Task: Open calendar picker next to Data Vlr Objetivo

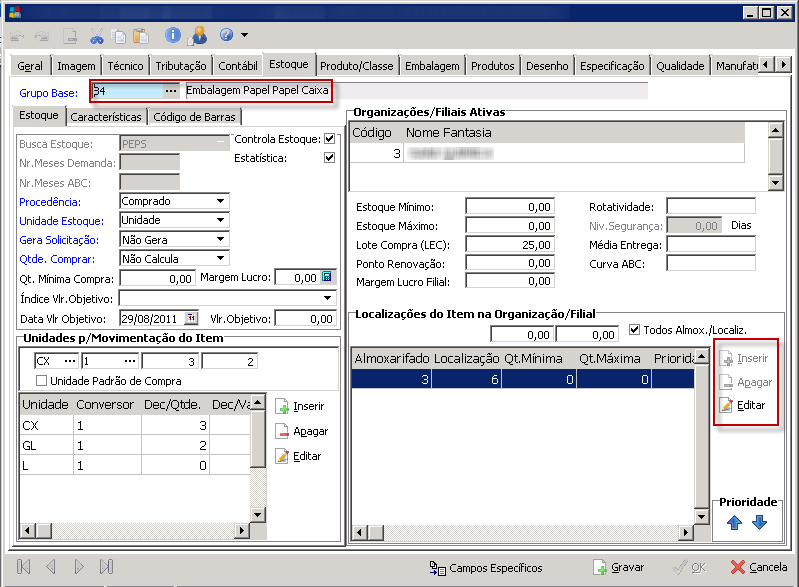Action: point(192,319)
